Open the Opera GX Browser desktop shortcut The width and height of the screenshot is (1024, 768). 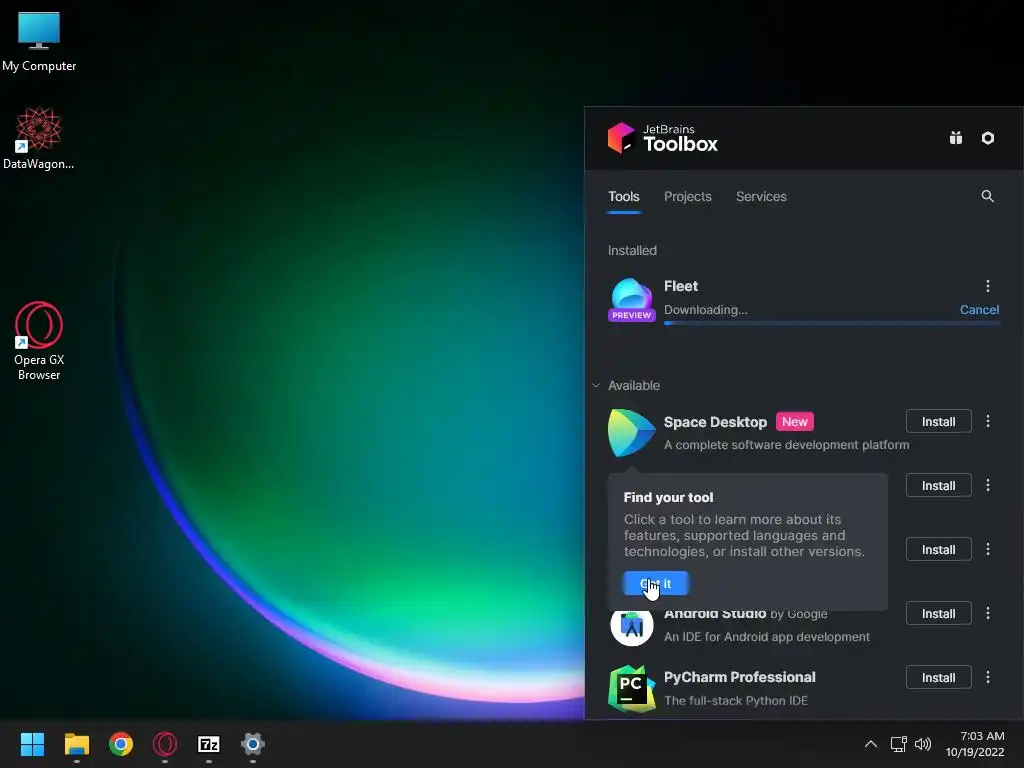point(39,341)
